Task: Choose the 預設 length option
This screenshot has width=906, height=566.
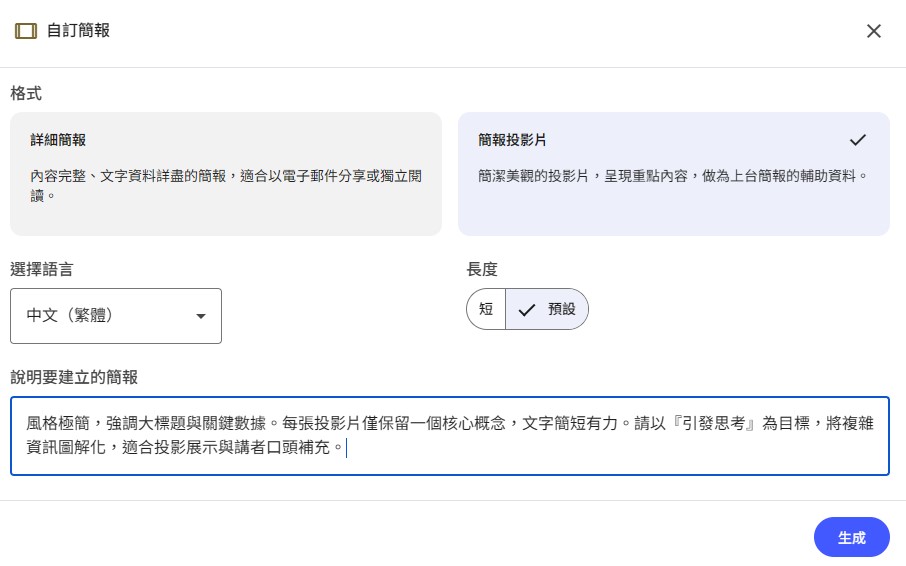Action: point(547,309)
